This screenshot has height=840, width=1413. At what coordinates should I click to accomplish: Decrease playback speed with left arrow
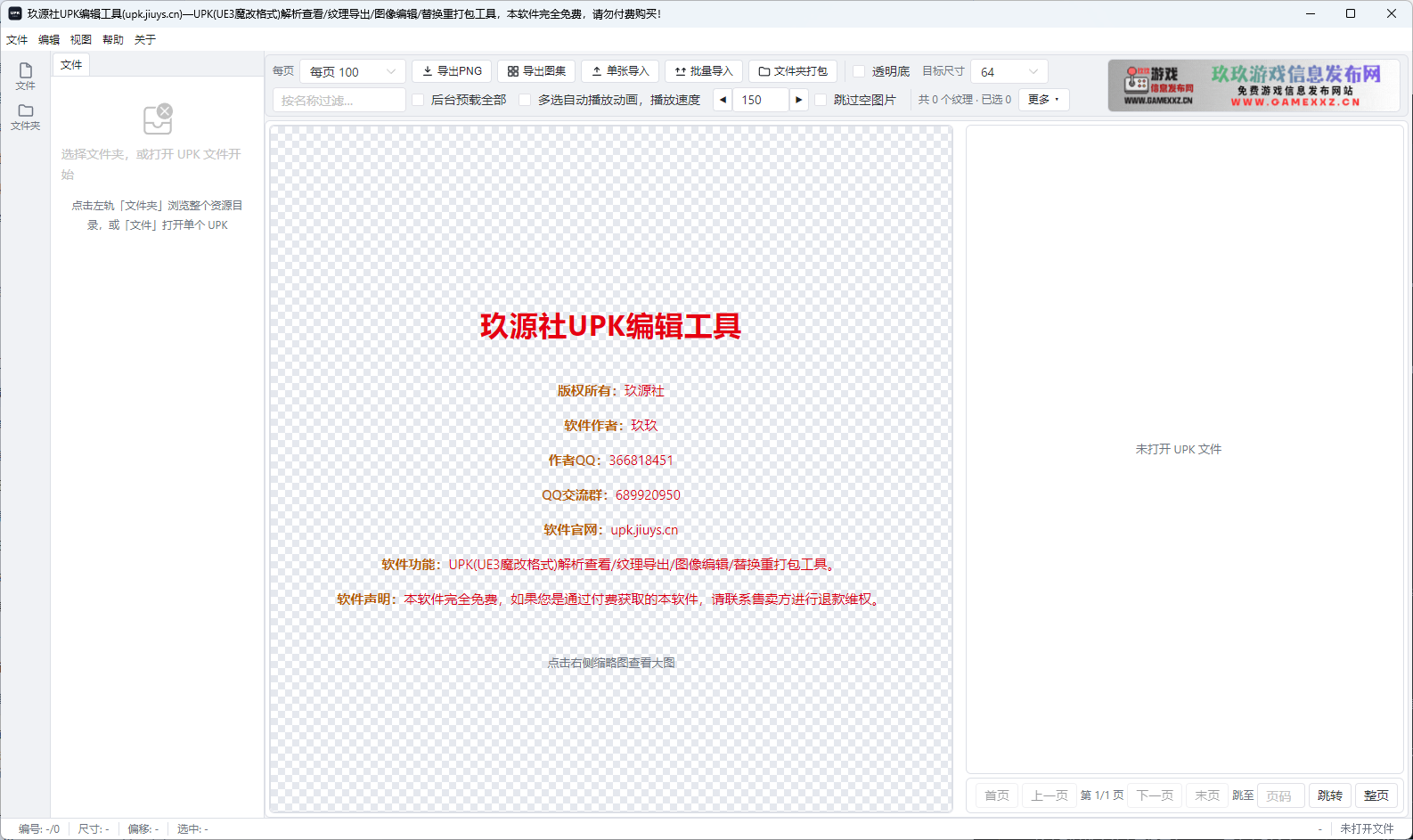click(723, 100)
